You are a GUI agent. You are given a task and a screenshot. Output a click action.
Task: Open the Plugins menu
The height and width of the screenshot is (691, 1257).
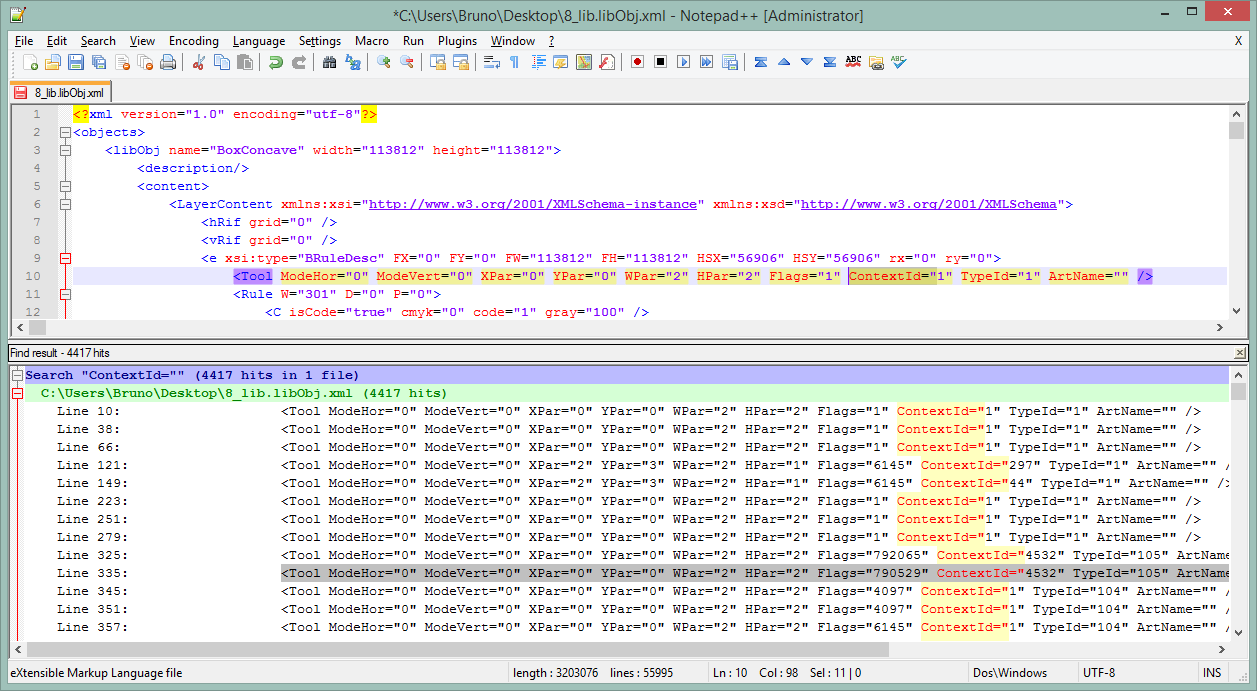point(457,41)
